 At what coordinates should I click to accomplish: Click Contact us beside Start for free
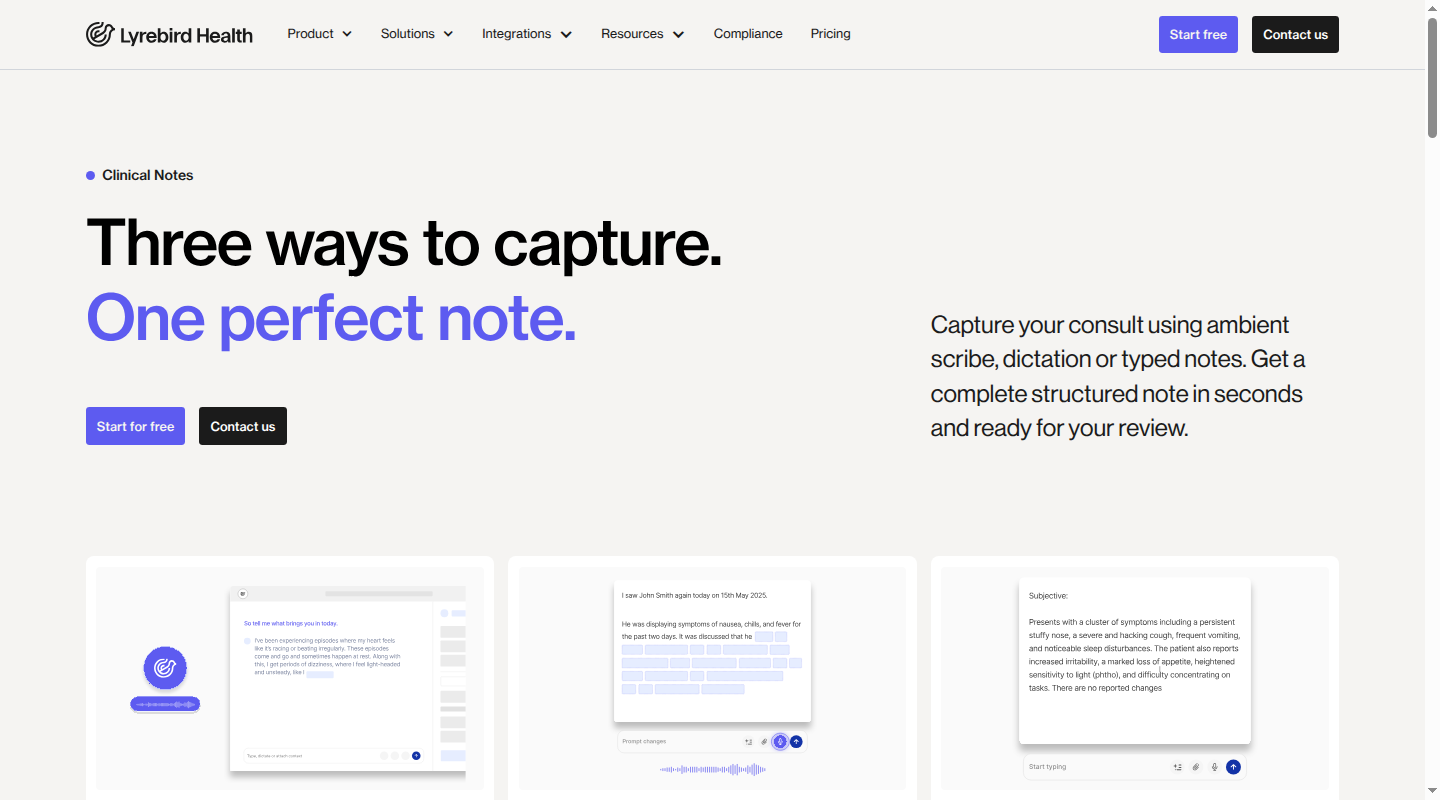click(x=243, y=426)
